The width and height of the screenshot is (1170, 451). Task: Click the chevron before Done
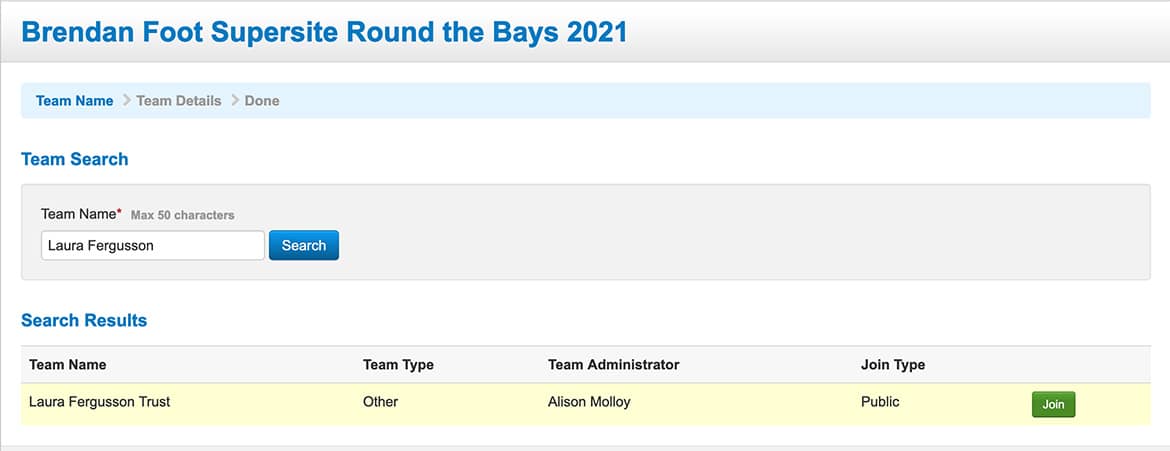coord(234,101)
